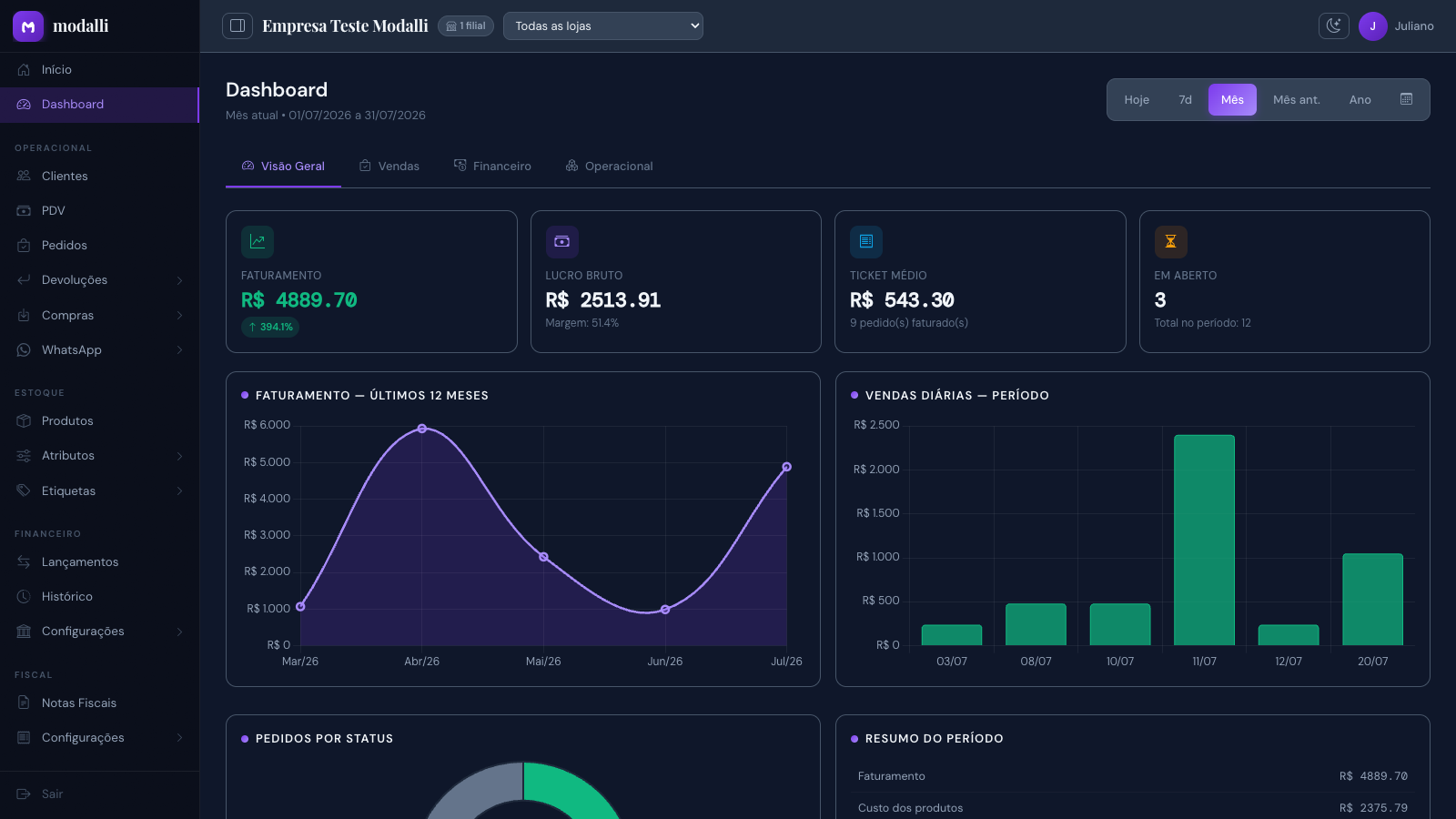Expand the Compras submenu chevron
This screenshot has height=819, width=1456.
(x=179, y=315)
